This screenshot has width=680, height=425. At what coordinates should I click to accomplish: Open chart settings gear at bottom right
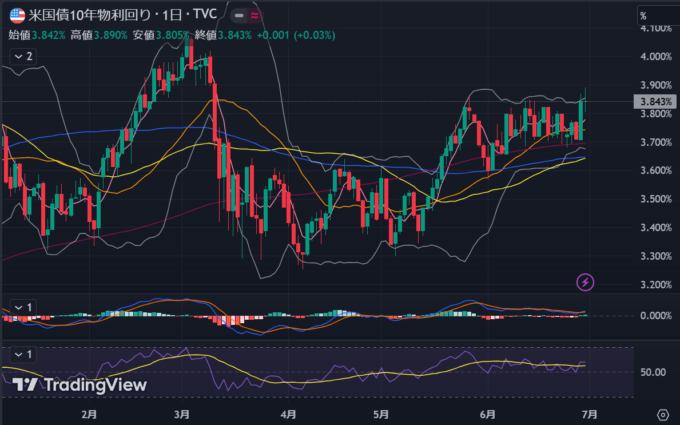[x=662, y=413]
